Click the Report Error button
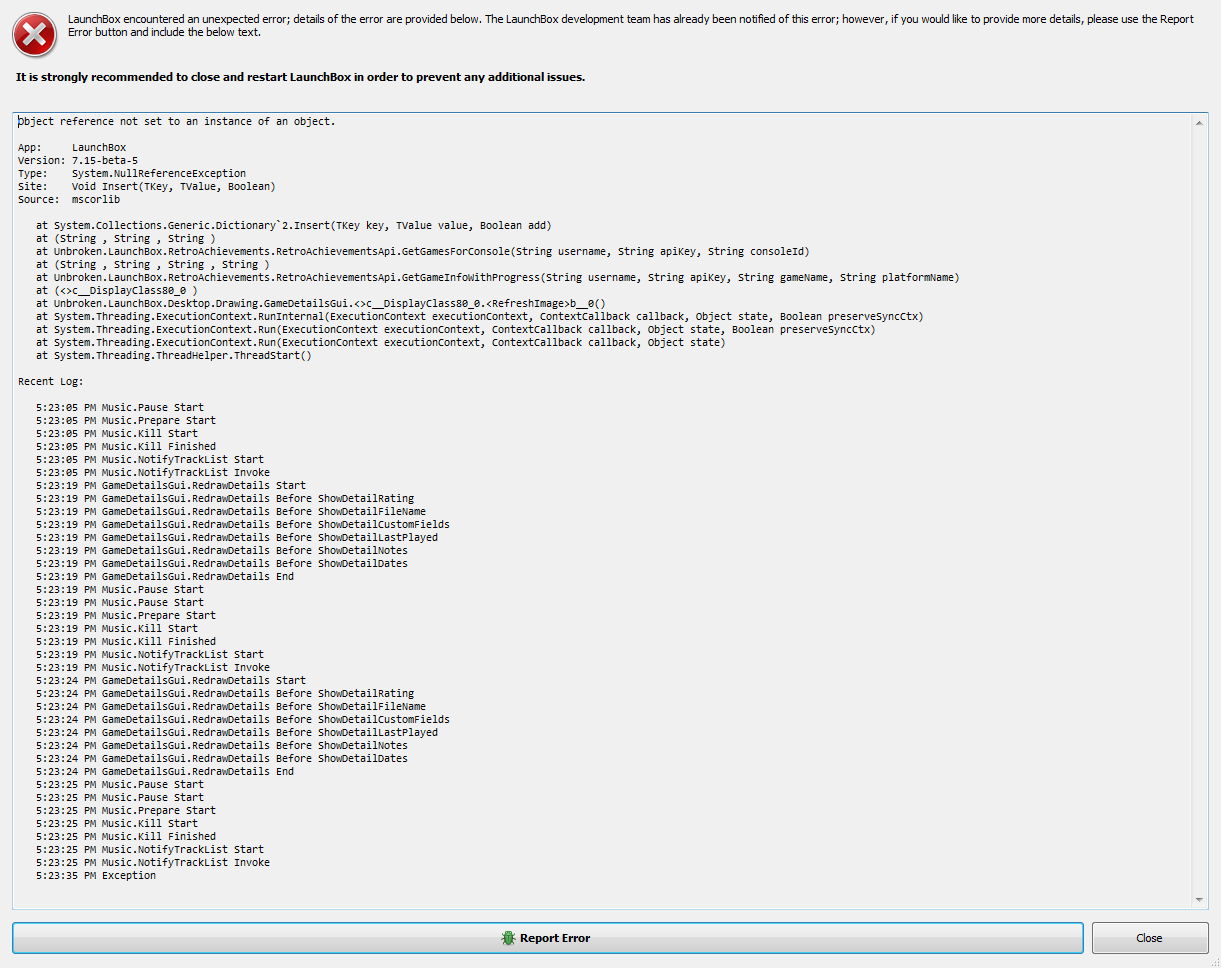Image resolution: width=1221 pixels, height=968 pixels. [547, 938]
